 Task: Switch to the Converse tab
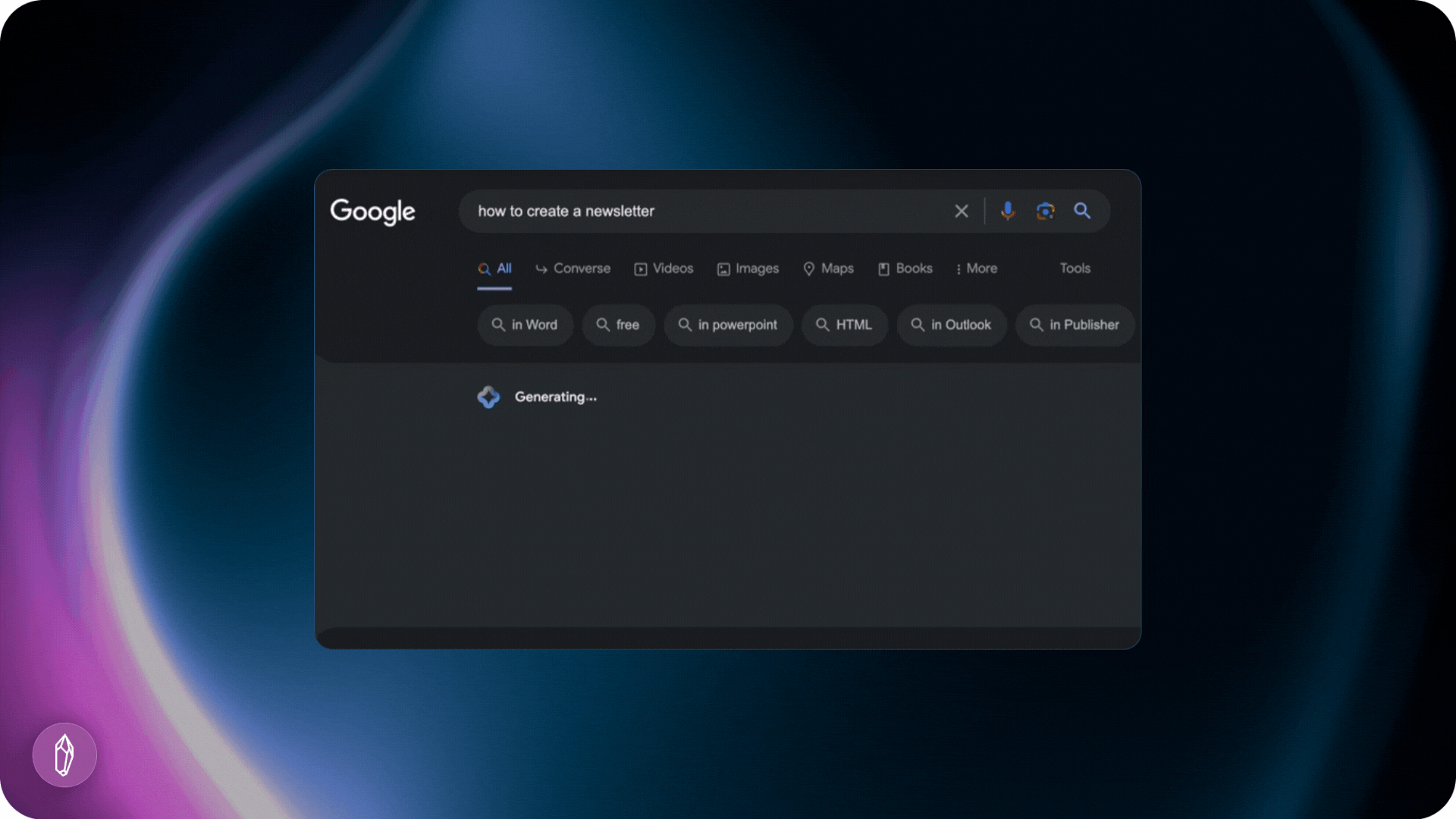573,268
